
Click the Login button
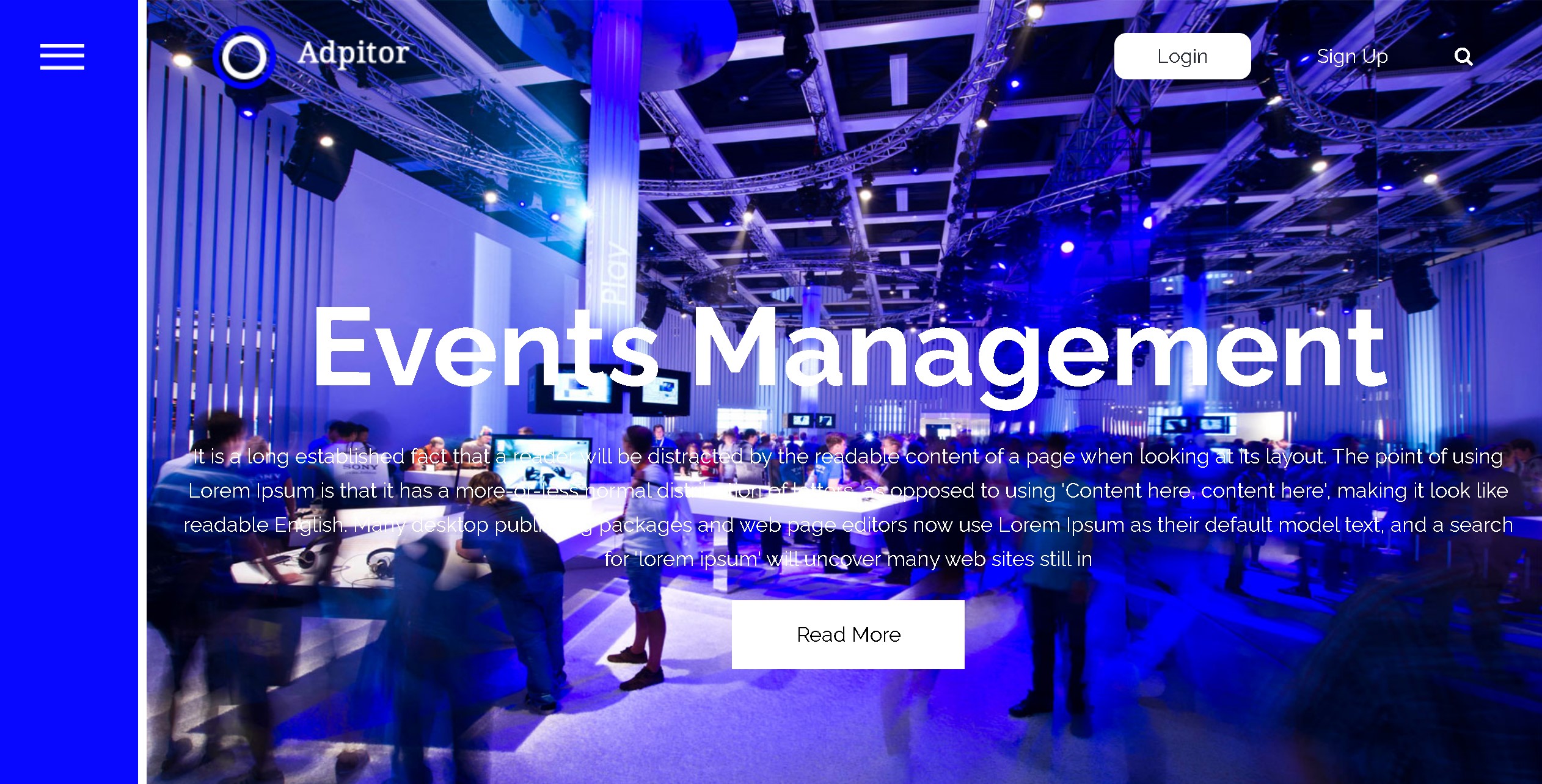[x=1182, y=56]
